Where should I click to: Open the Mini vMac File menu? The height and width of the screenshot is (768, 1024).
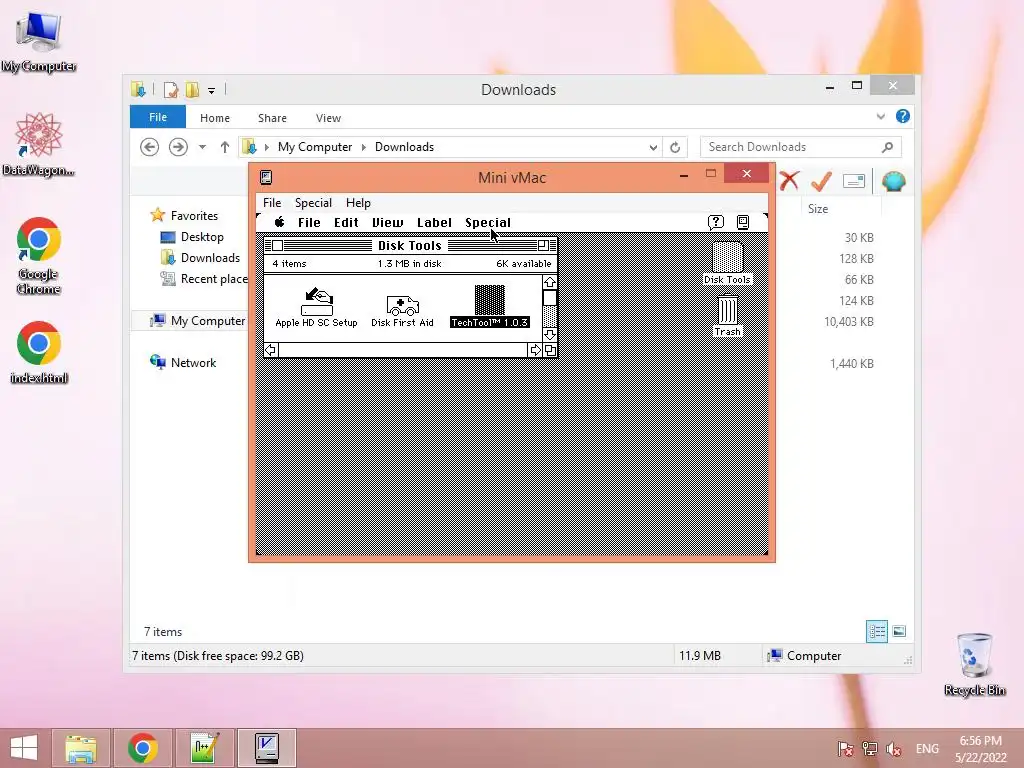click(272, 202)
